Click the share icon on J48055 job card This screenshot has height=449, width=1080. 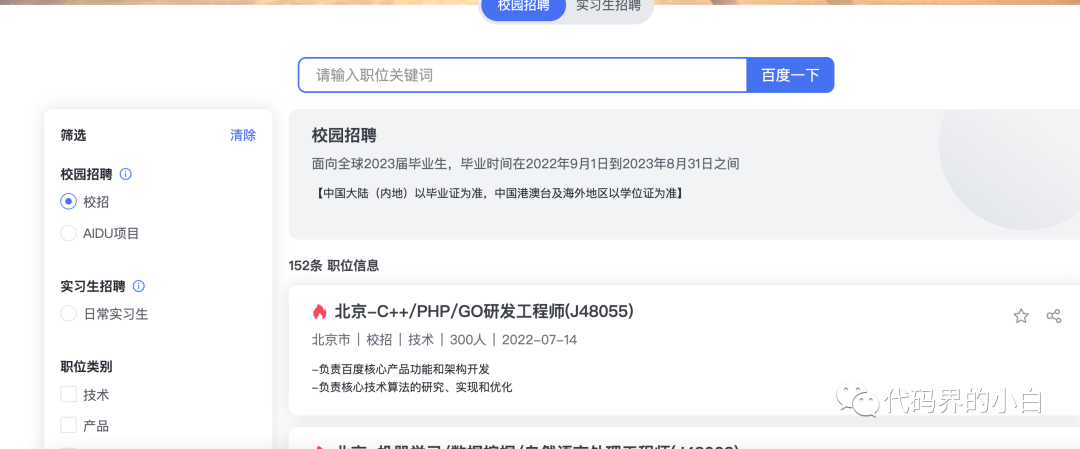tap(1054, 316)
